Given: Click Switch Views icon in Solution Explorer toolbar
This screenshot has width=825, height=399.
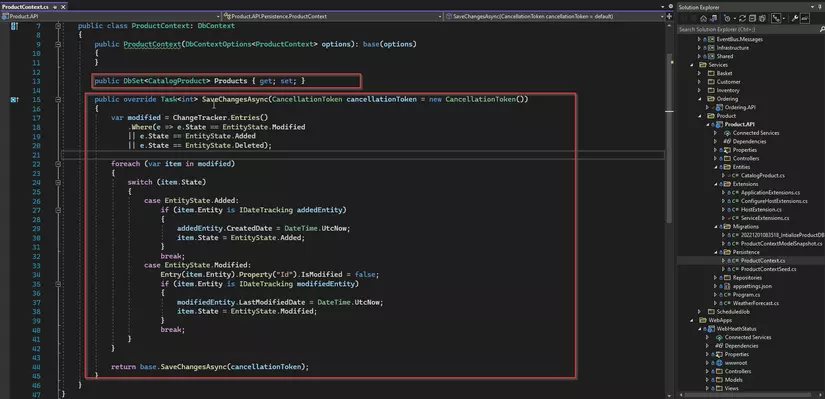Looking at the screenshot, I should [x=713, y=18].
